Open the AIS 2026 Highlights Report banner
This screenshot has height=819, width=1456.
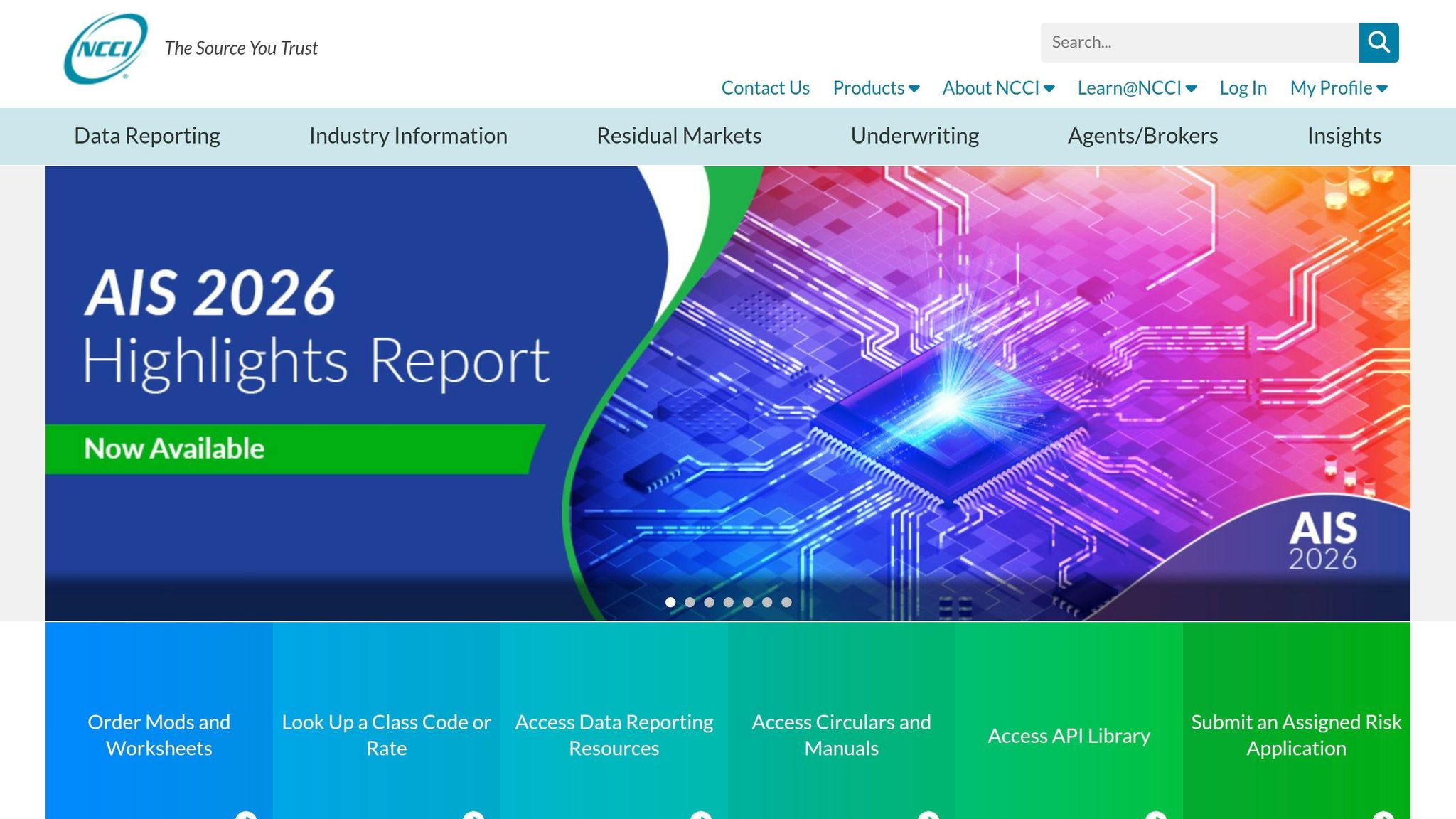pos(728,393)
